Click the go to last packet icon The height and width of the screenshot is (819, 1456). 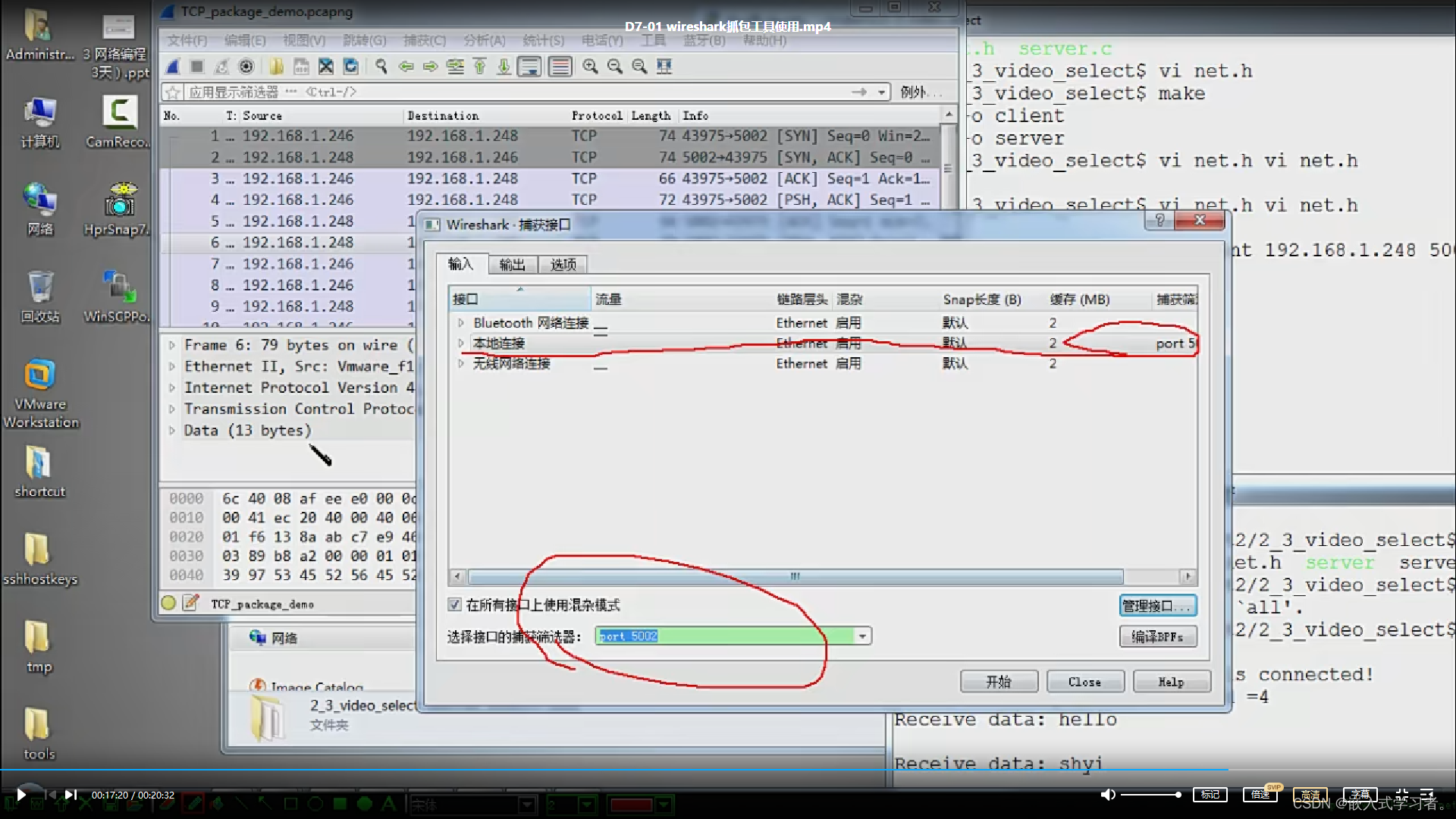pos(504,67)
